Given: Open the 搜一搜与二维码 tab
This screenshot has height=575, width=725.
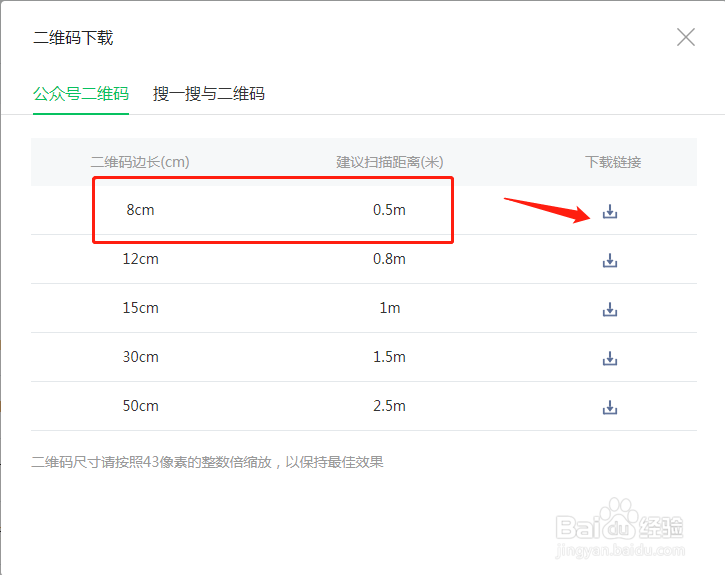Looking at the screenshot, I should (x=209, y=94).
